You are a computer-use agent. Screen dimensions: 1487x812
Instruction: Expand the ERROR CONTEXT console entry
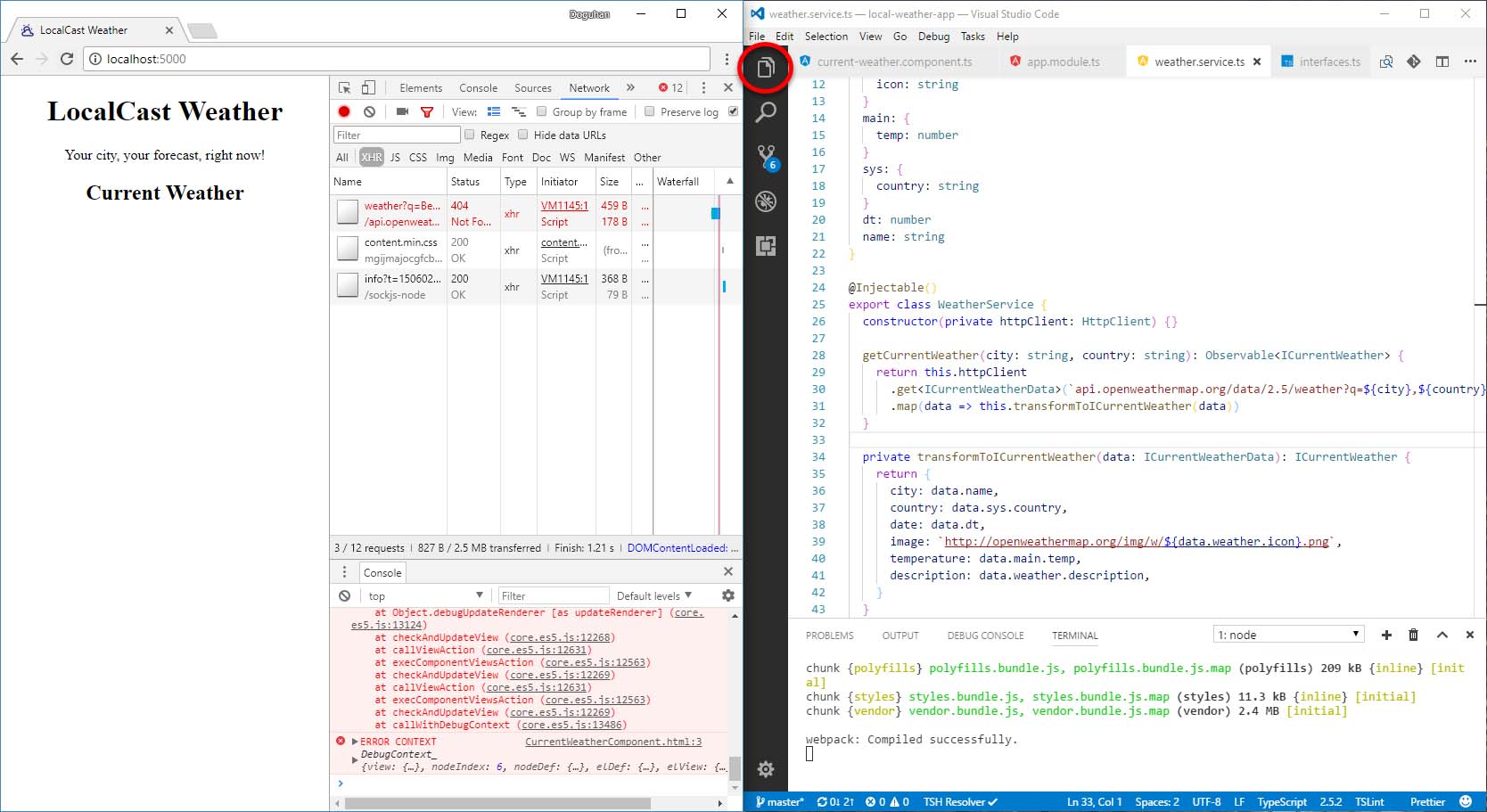tap(355, 742)
